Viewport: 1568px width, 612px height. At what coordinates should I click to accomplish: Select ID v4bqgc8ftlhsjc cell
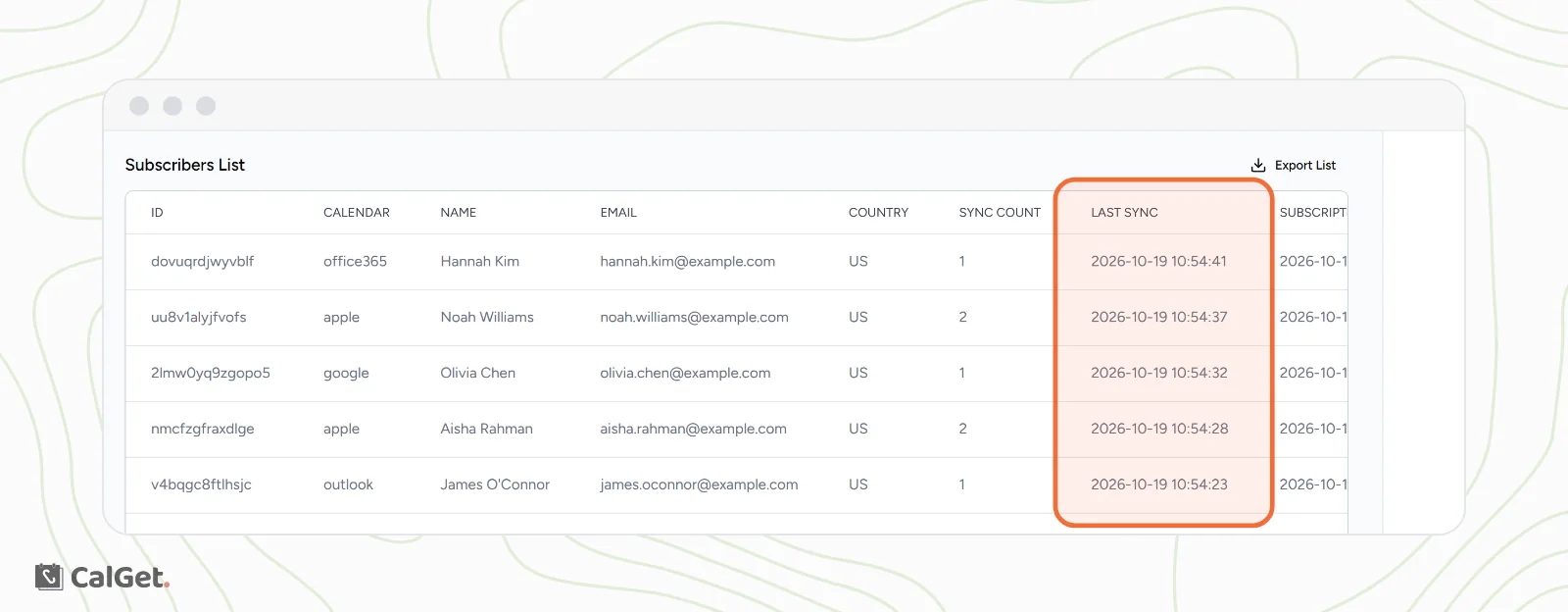(x=201, y=484)
